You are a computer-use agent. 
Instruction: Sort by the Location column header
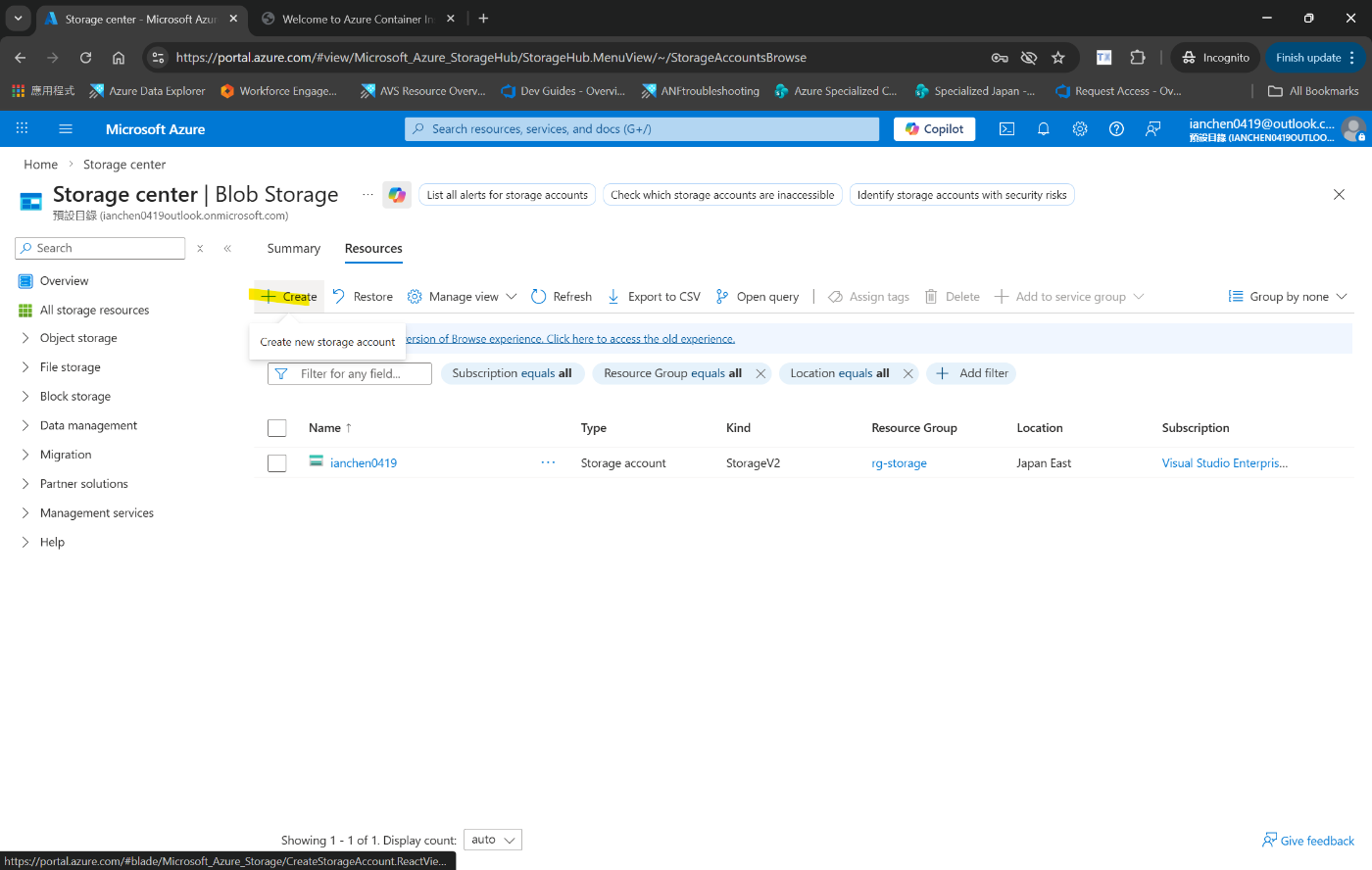point(1040,428)
